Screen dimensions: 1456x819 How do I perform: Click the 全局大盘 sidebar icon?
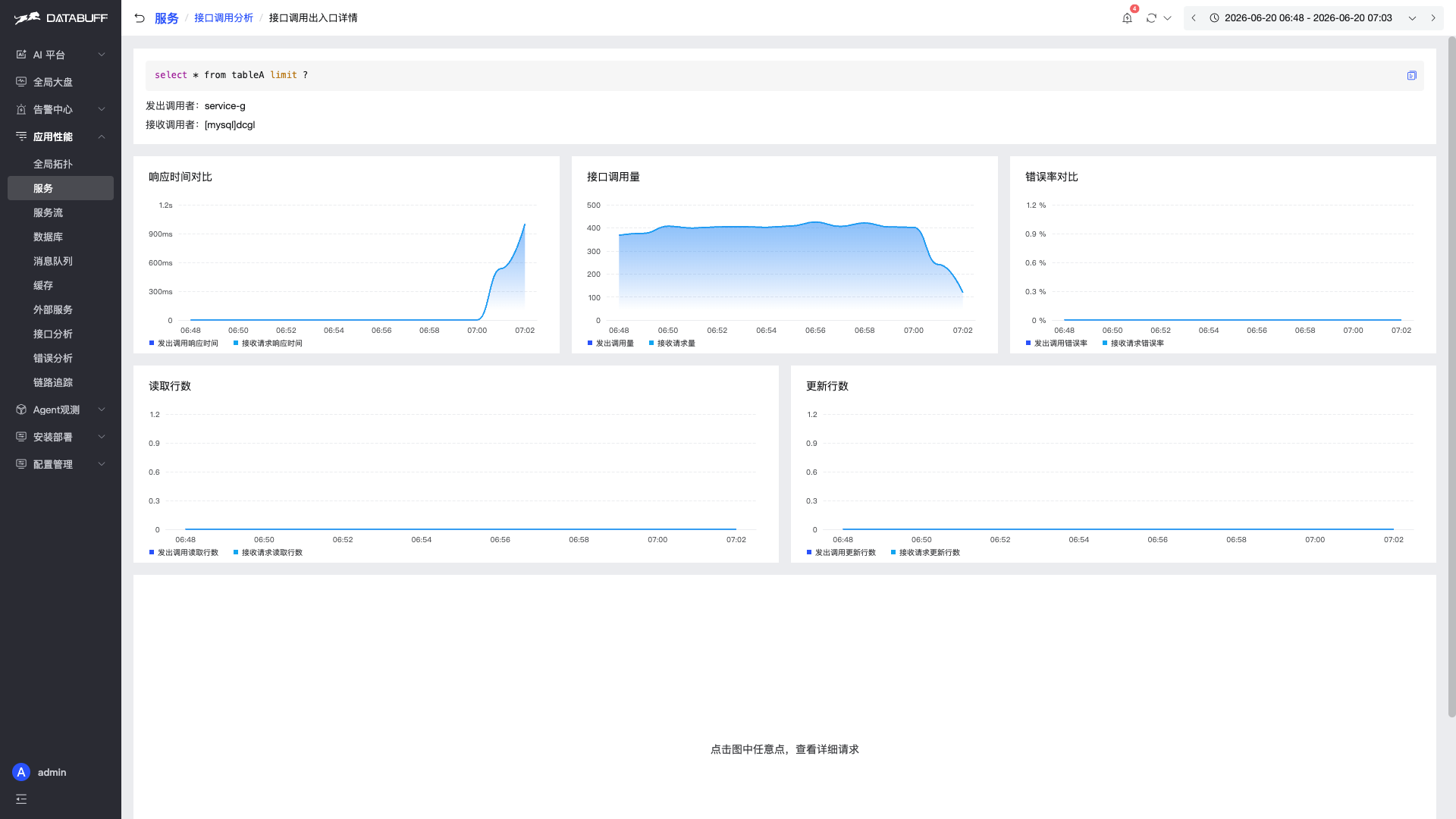click(21, 82)
